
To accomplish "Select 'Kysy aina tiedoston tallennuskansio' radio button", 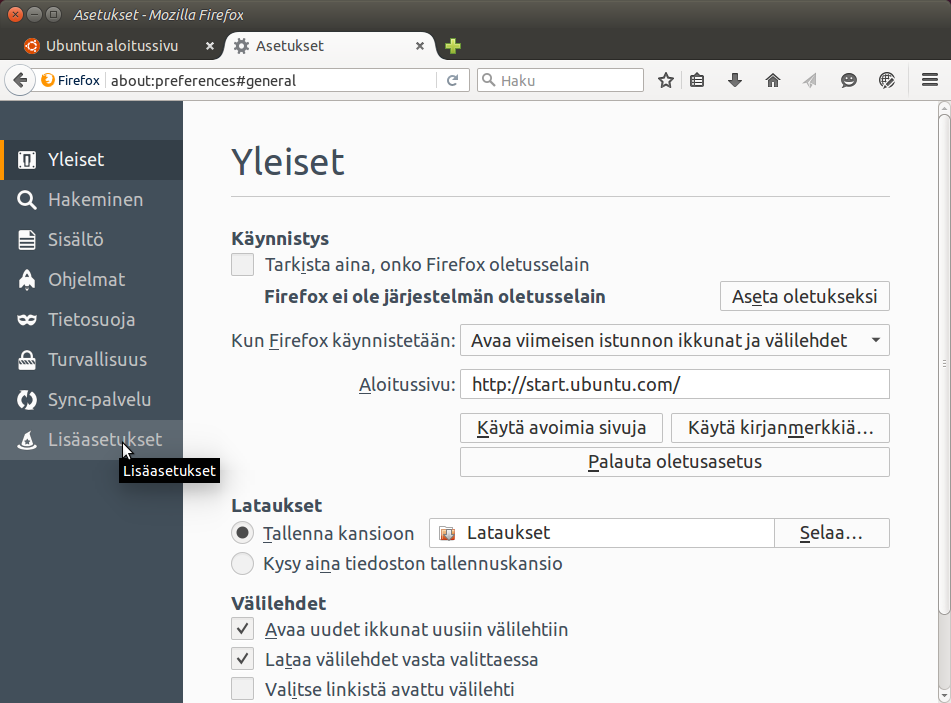I will [x=242, y=564].
